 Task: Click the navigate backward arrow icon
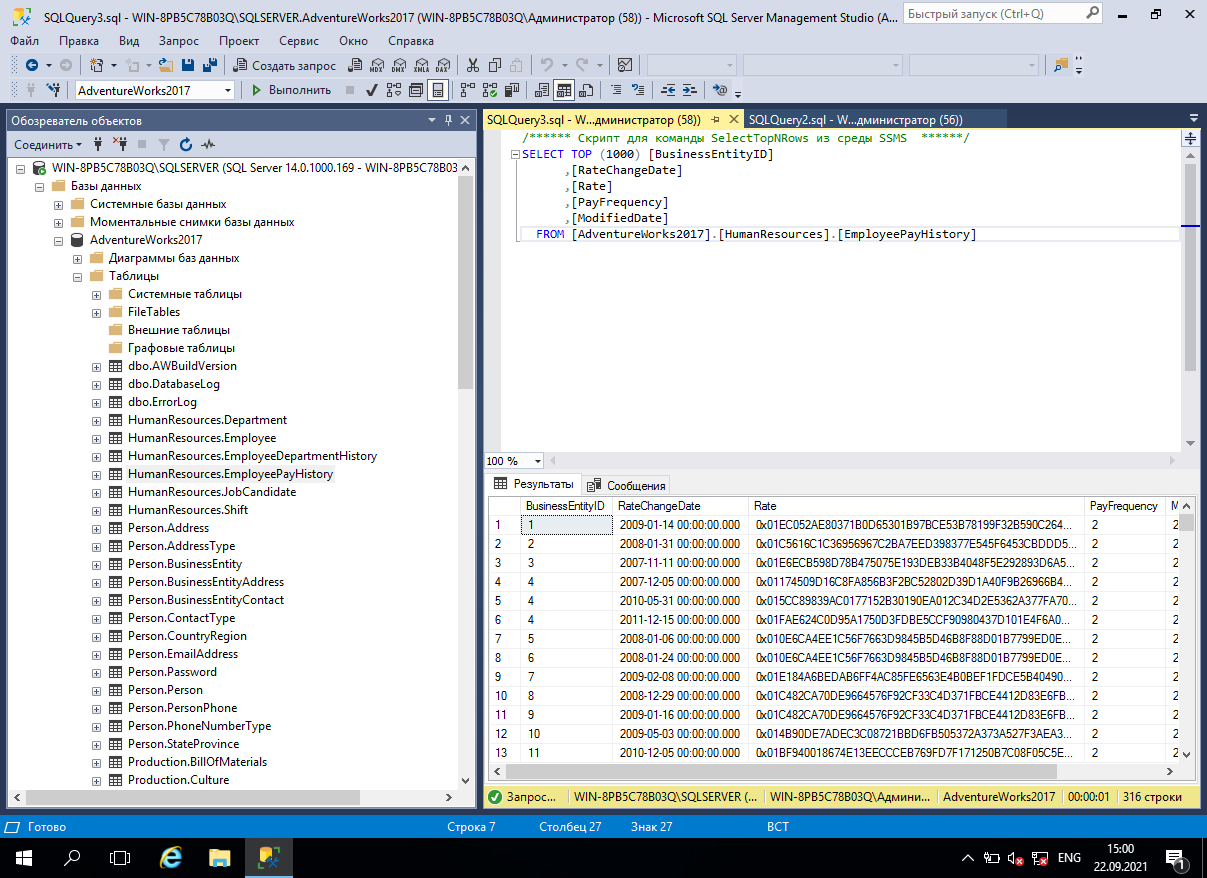coord(32,65)
